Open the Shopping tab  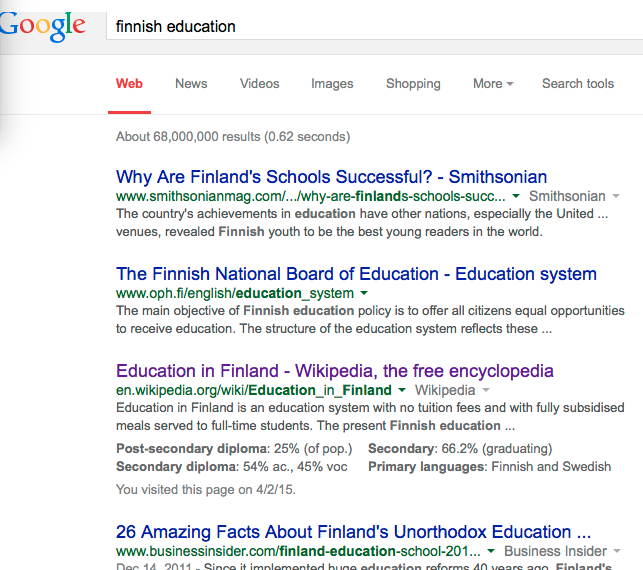click(413, 84)
